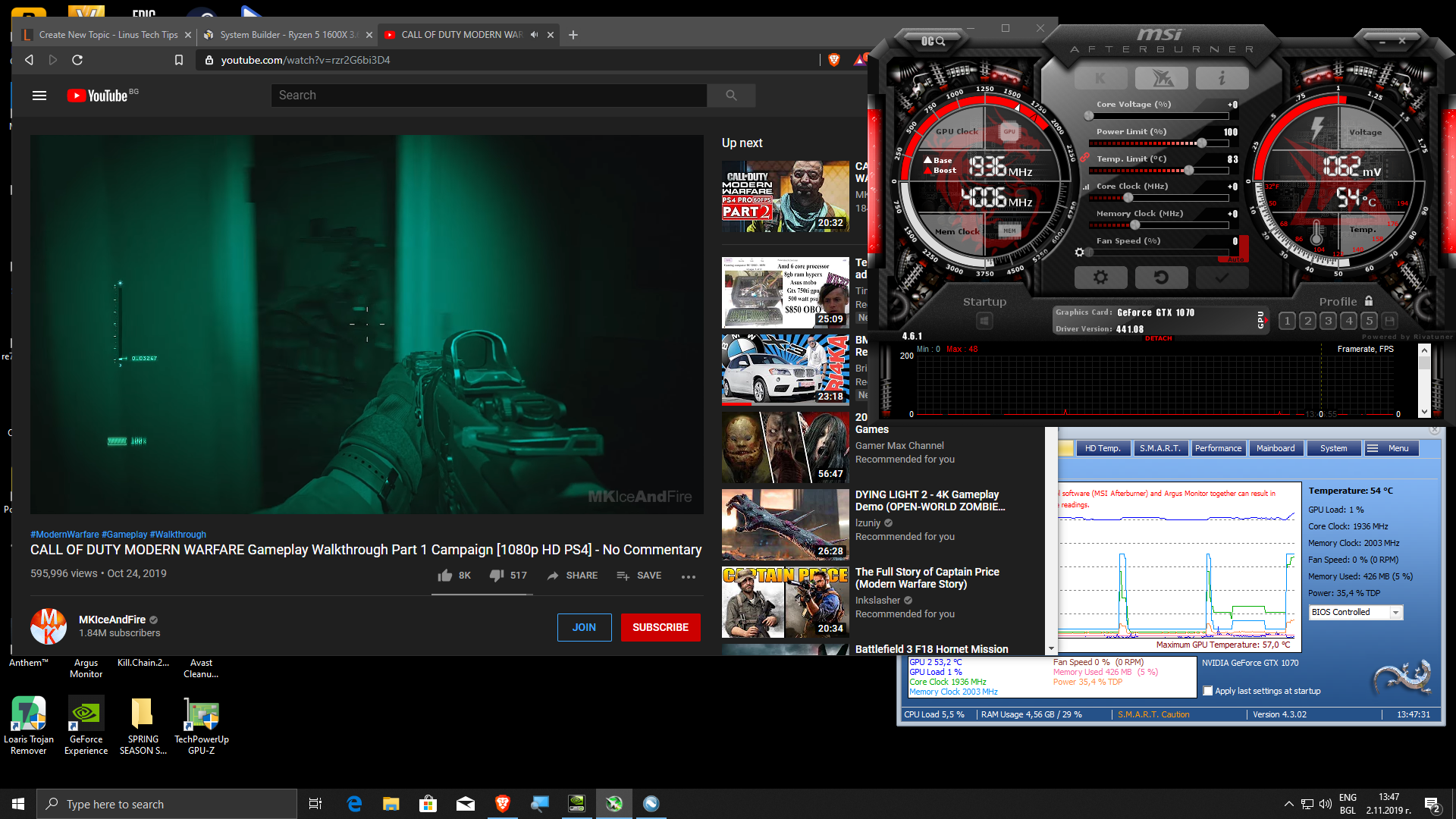The image size is (1456, 819).
Task: Click the Kombustor K button in Afterburner
Action: pos(1100,78)
